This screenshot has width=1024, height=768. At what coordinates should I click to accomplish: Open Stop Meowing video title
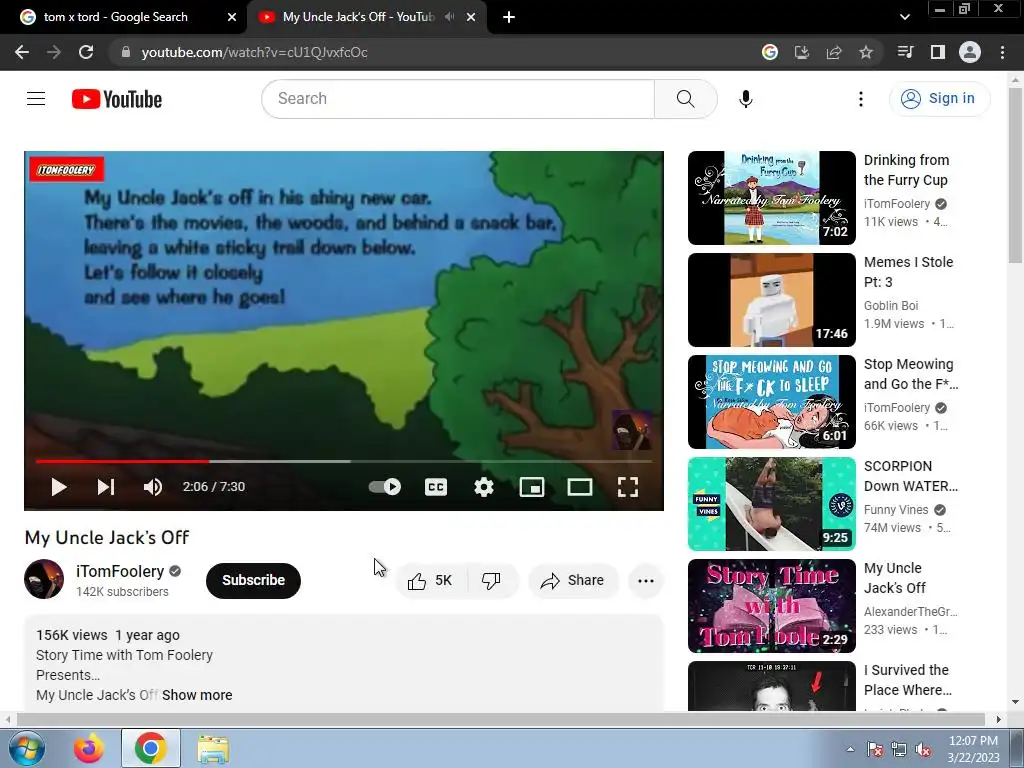910,374
